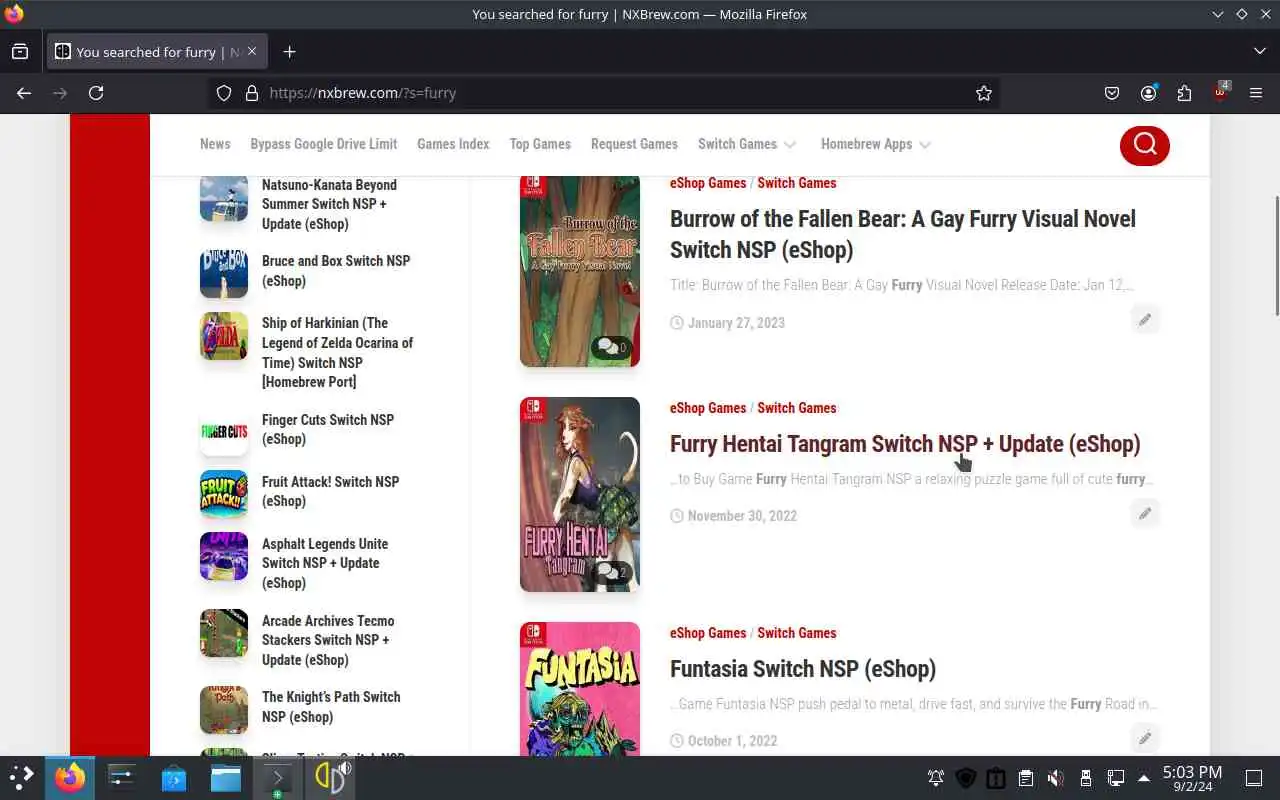Open Funtasia Switch NSP title link

tap(803, 669)
